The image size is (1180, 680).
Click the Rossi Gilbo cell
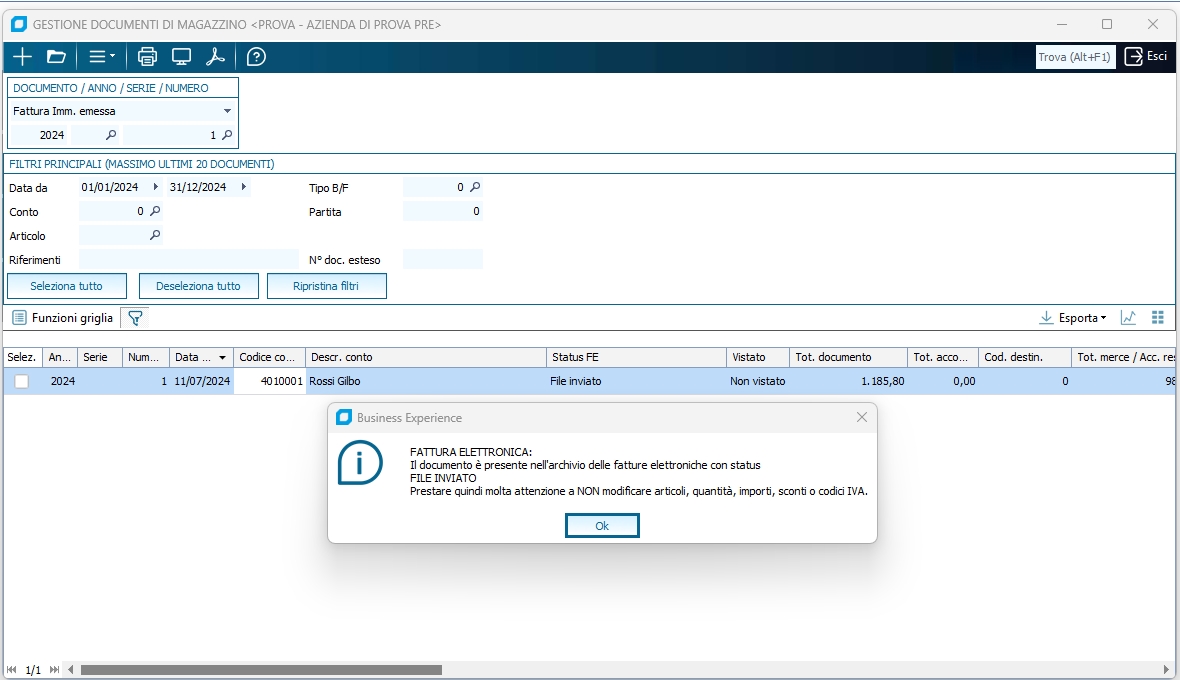[426, 381]
